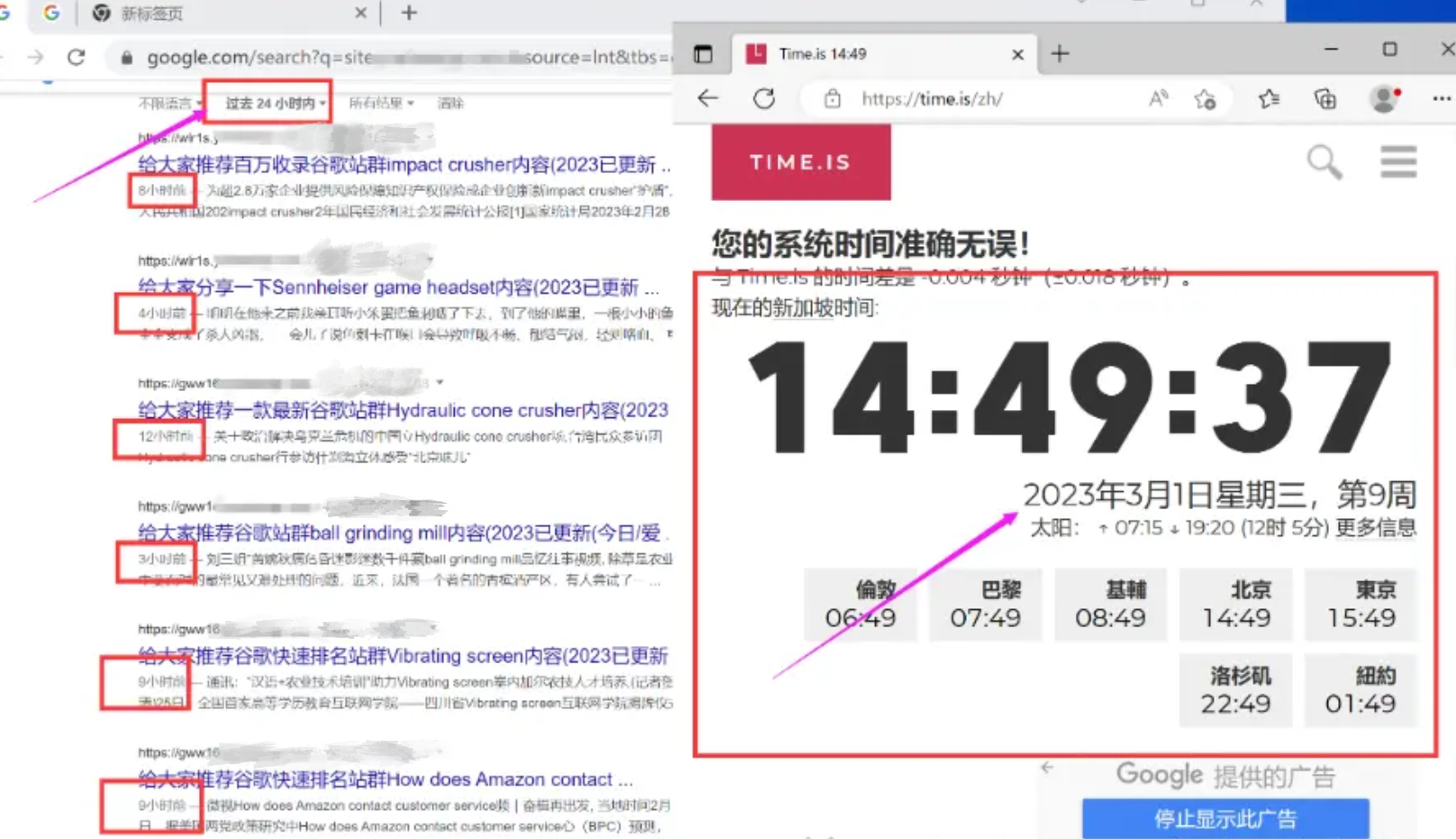This screenshot has height=839, width=1456.
Task: Go back in the Edge window
Action: 708,98
